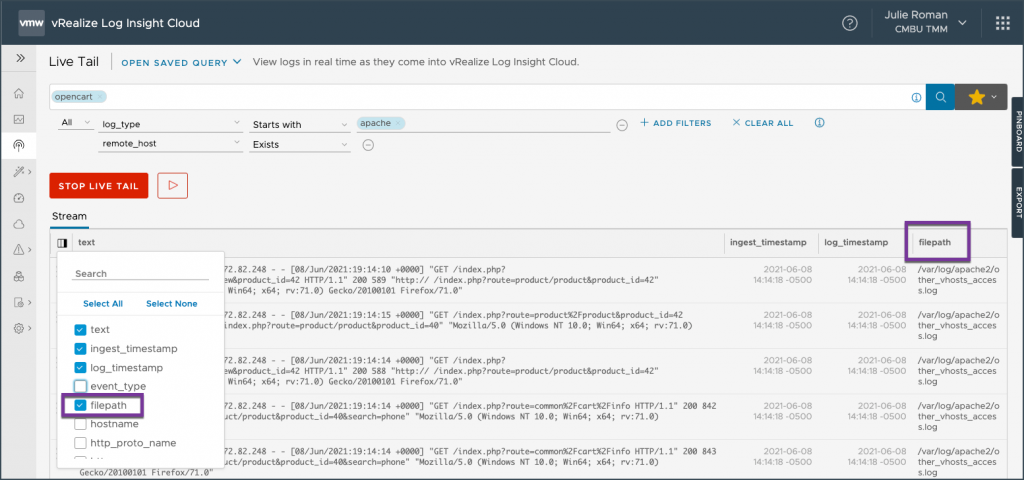Remove the log_type filter row
1024x480 pixels.
(x=622, y=125)
